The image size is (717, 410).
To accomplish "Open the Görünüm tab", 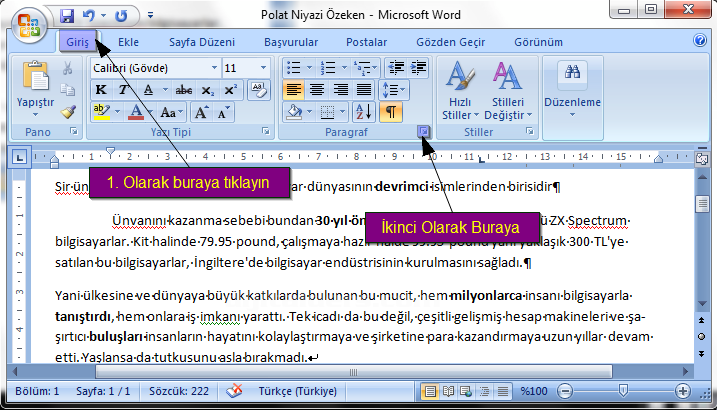I will coord(538,42).
